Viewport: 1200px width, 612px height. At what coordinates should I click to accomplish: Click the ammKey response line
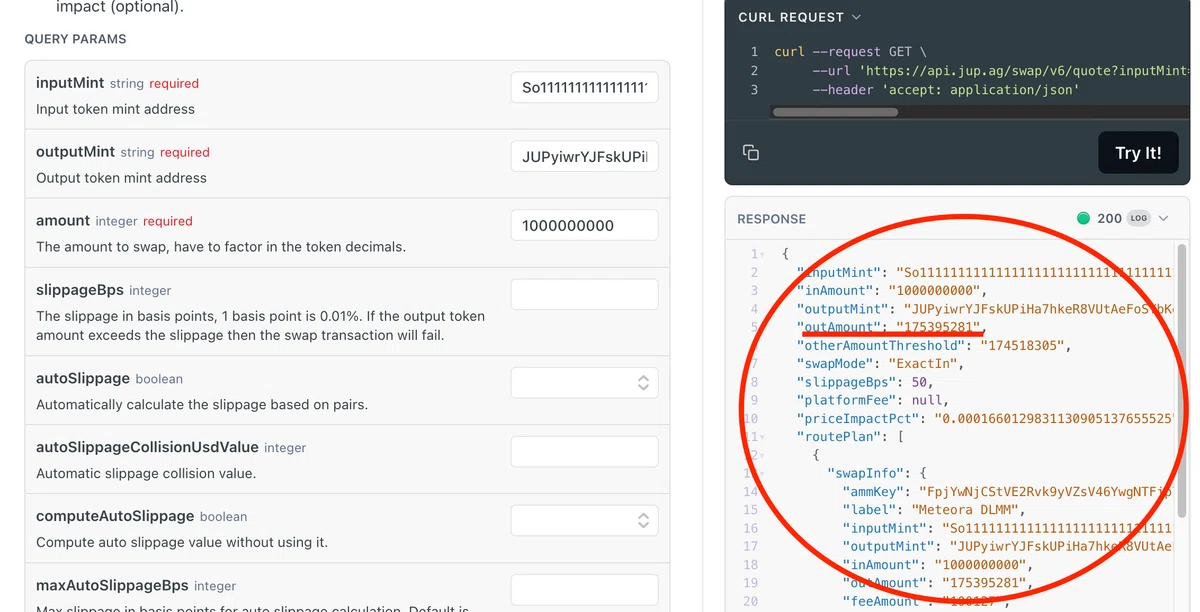pyautogui.click(x=1008, y=492)
